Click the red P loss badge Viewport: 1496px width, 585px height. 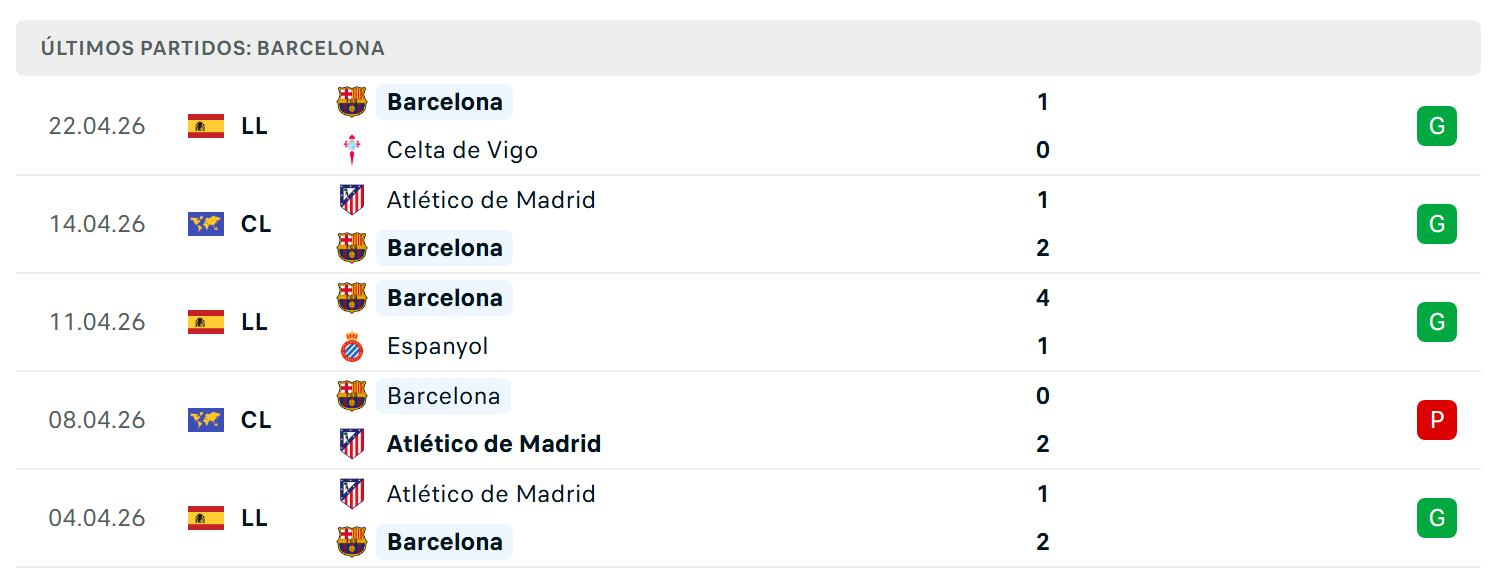click(1437, 420)
